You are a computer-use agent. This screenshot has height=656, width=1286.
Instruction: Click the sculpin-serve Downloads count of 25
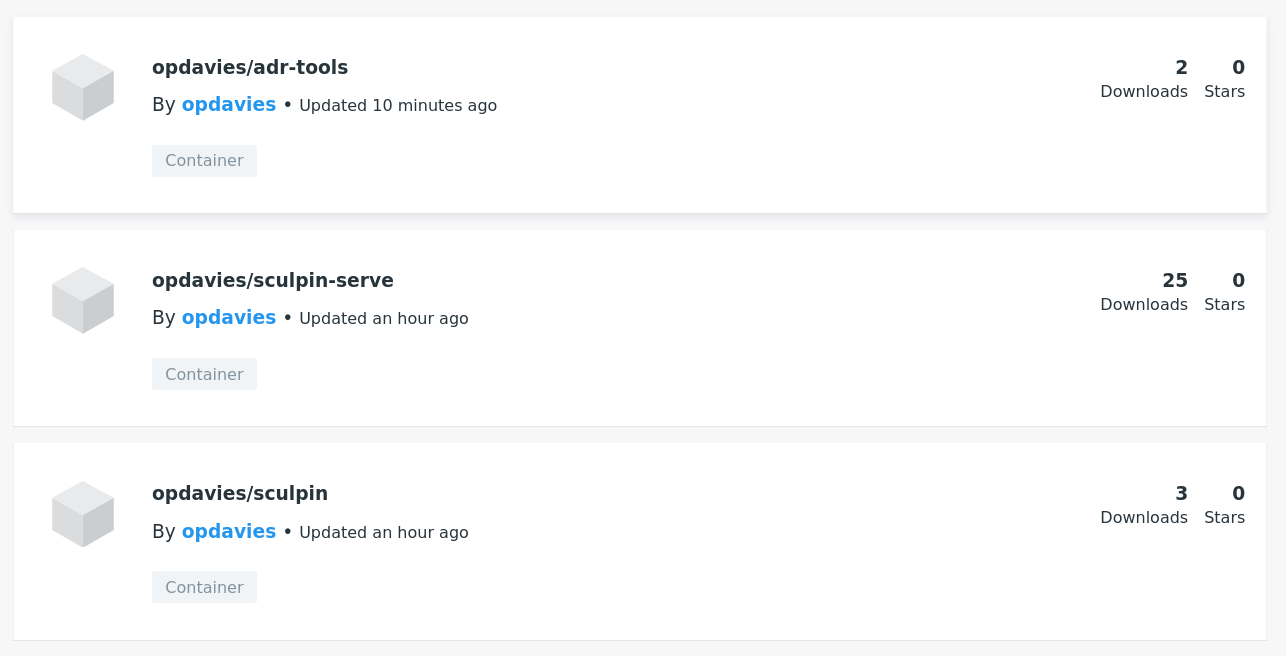(1175, 281)
